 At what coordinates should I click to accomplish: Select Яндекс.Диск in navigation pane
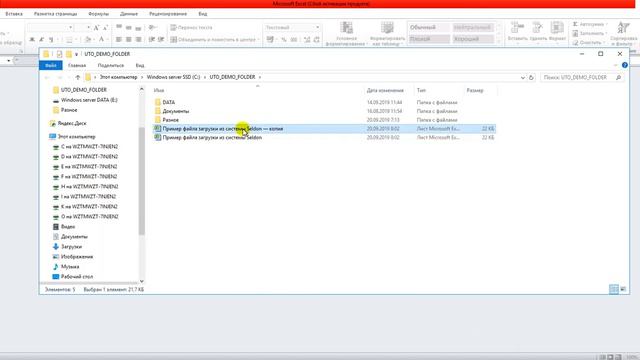coord(72,123)
